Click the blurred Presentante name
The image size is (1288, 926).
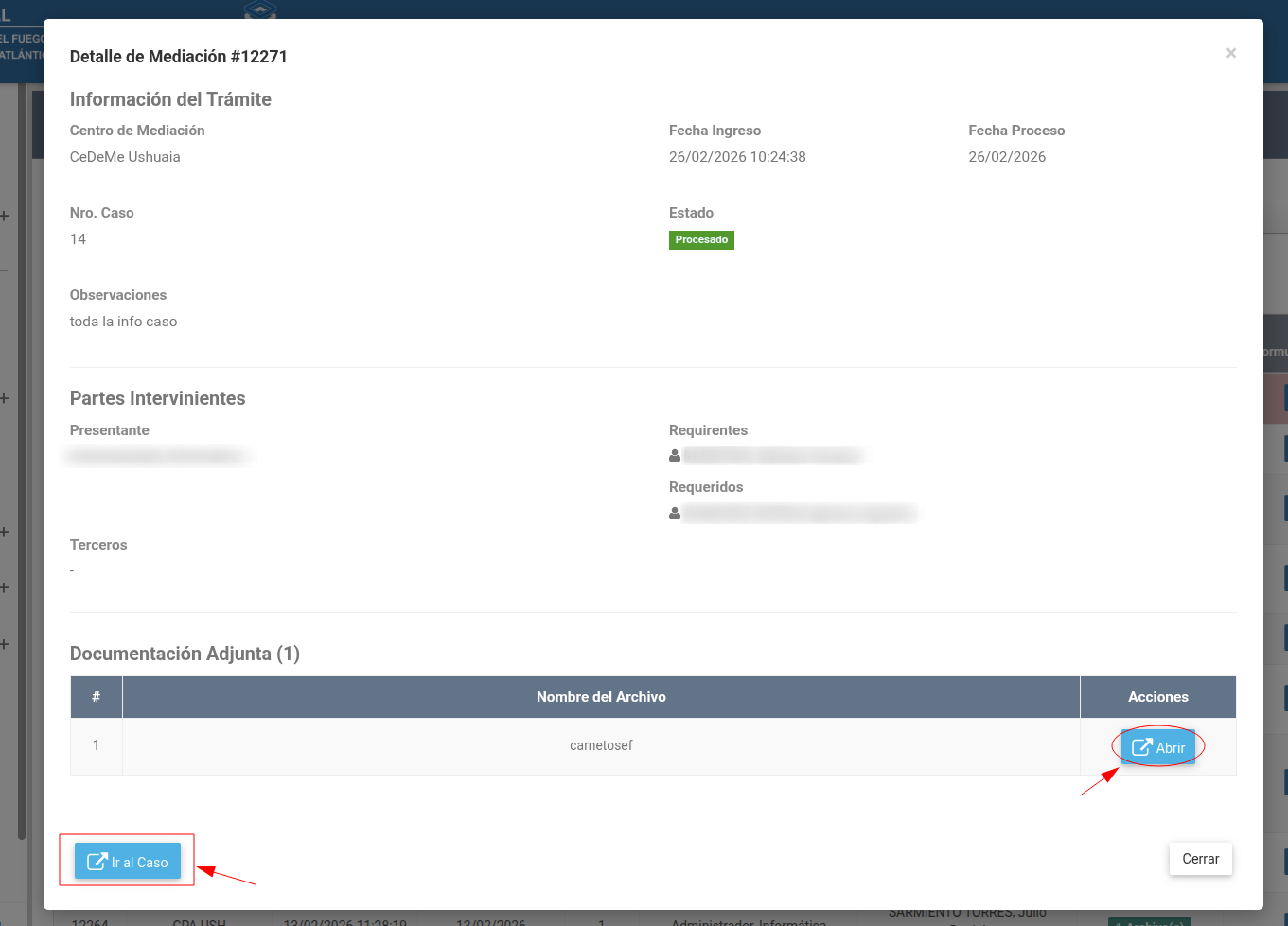pos(158,457)
